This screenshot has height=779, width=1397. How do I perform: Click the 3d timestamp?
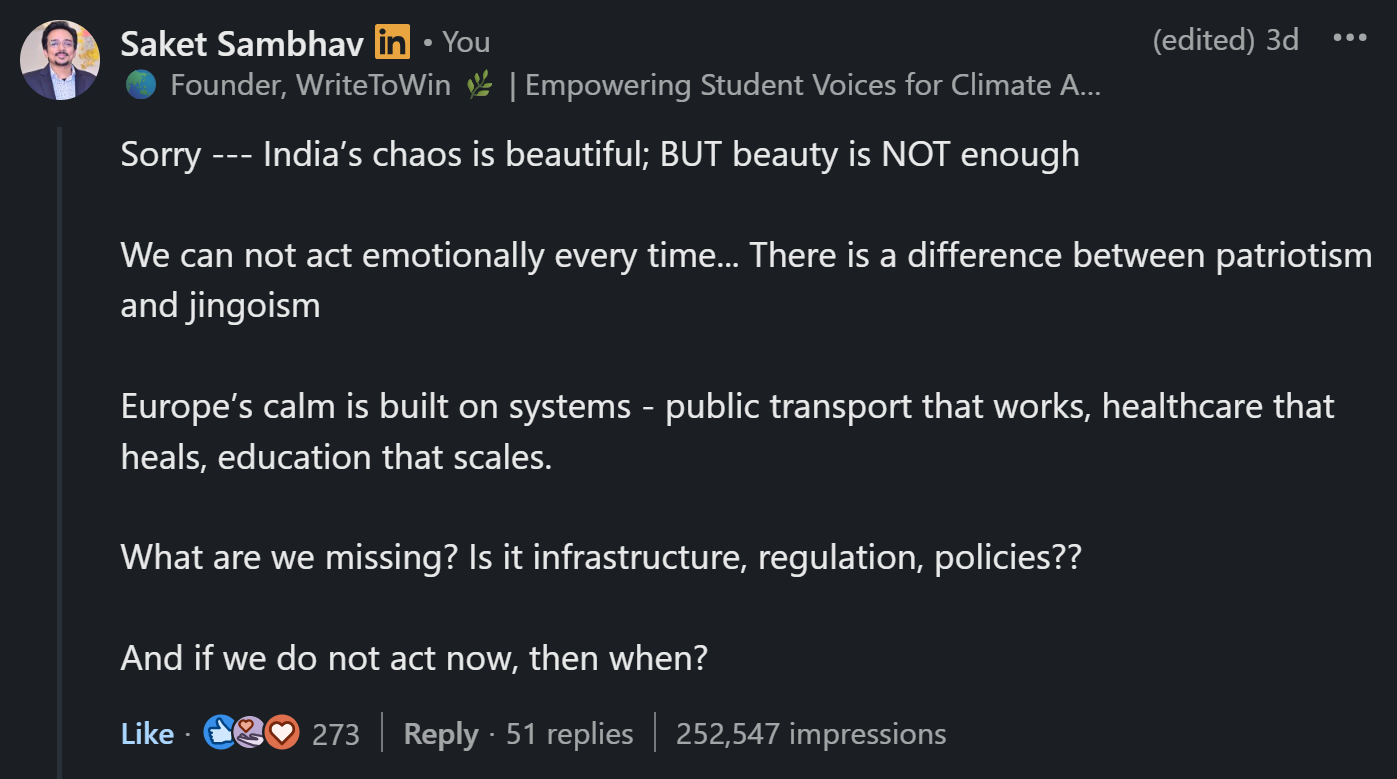tap(1282, 40)
